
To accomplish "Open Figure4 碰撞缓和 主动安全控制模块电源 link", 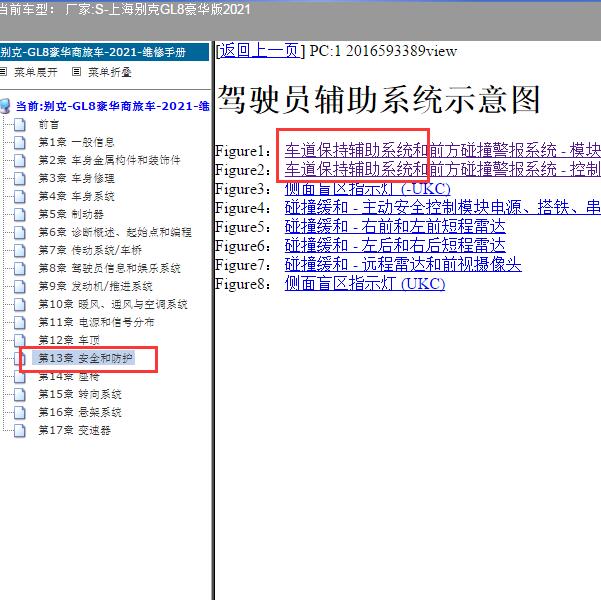I will pyautogui.click(x=443, y=207).
